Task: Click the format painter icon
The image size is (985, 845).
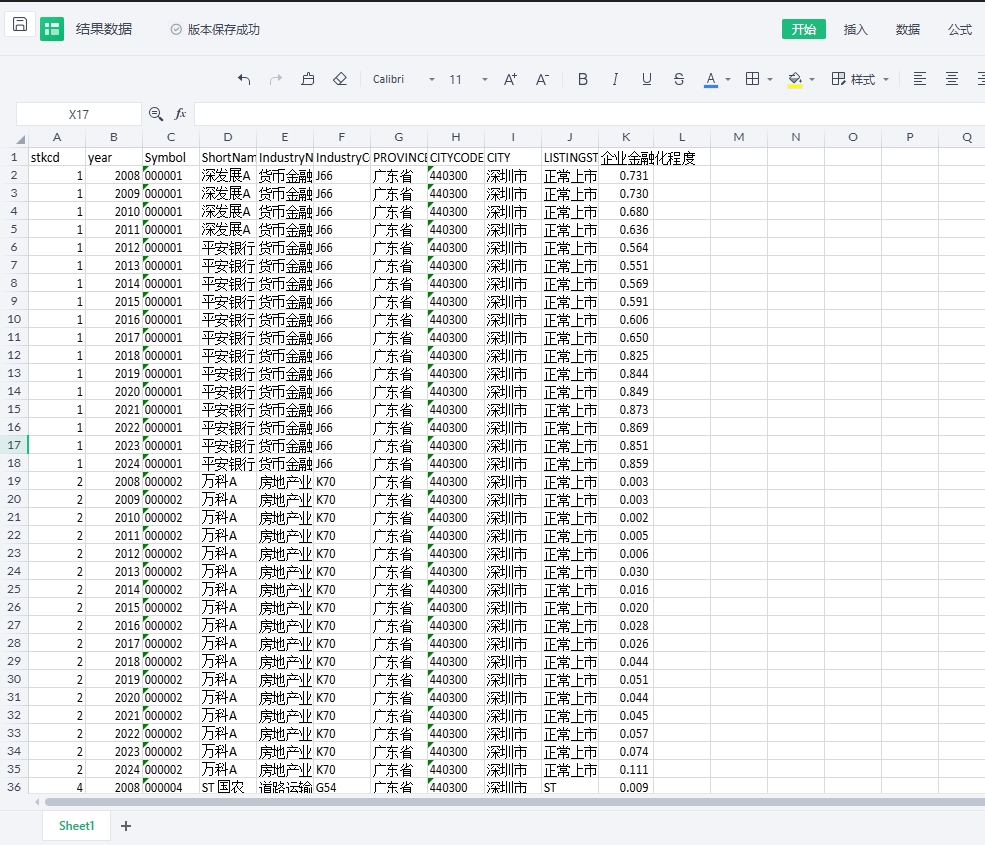Action: tap(308, 80)
